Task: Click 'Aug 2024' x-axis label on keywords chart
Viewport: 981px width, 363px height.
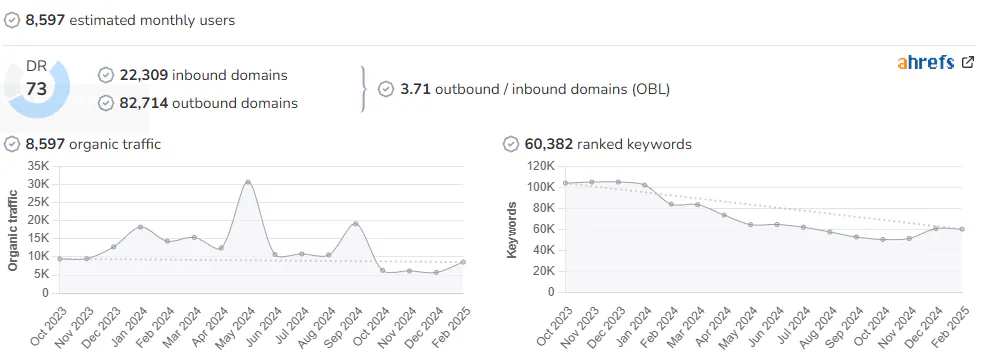Action: pyautogui.click(x=818, y=326)
